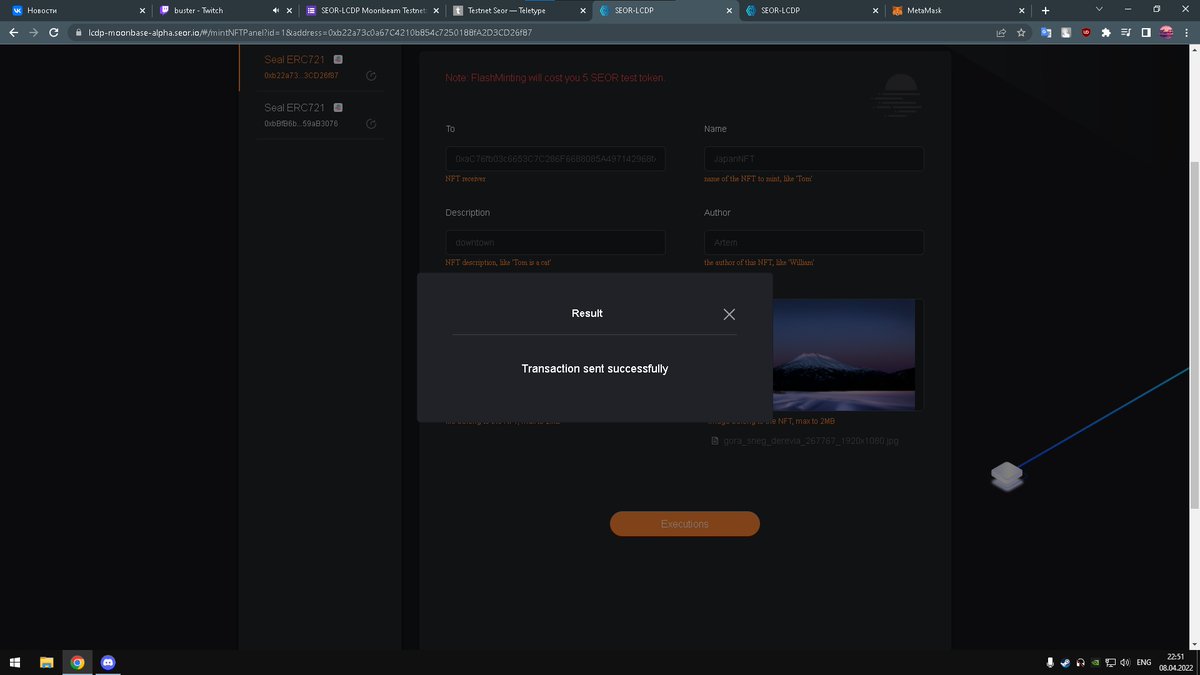Click the ENG language indicator
The height and width of the screenshot is (675, 1200).
click(x=1145, y=663)
